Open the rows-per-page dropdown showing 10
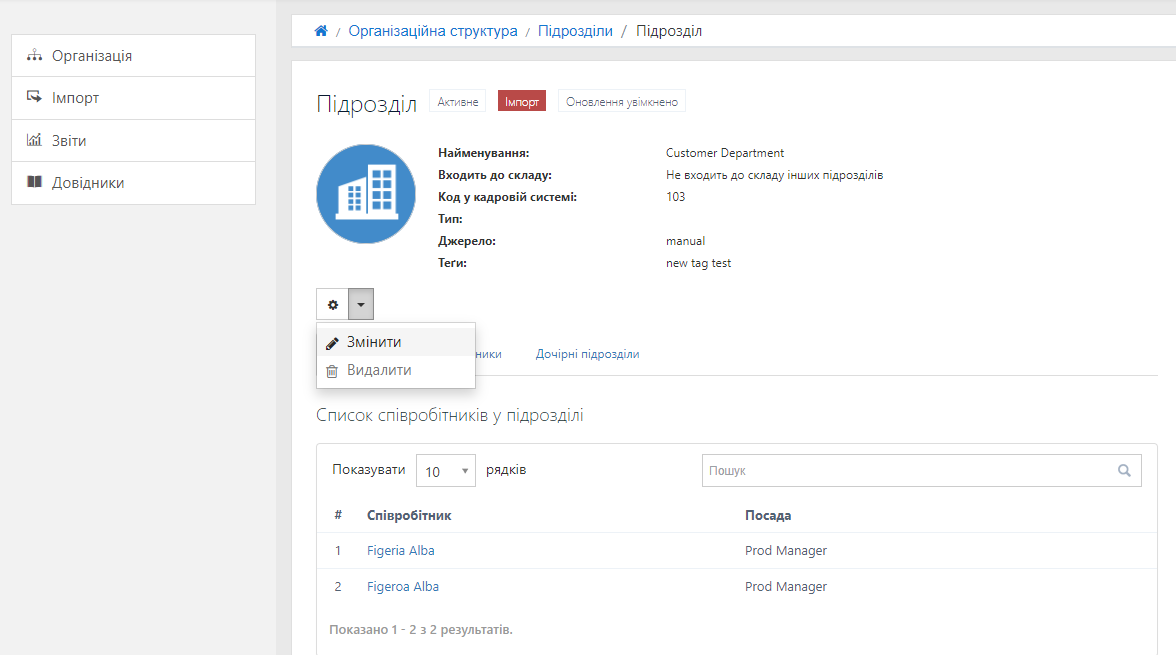 pos(446,470)
